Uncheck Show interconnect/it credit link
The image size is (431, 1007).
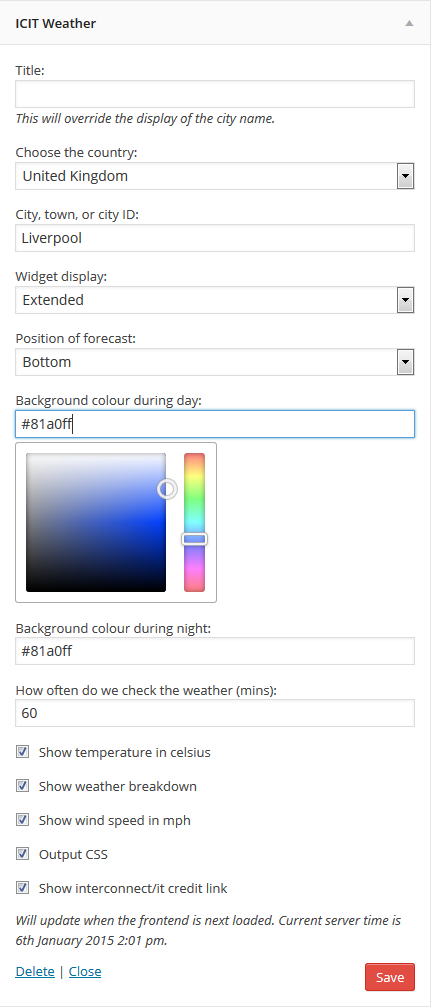tap(22, 888)
